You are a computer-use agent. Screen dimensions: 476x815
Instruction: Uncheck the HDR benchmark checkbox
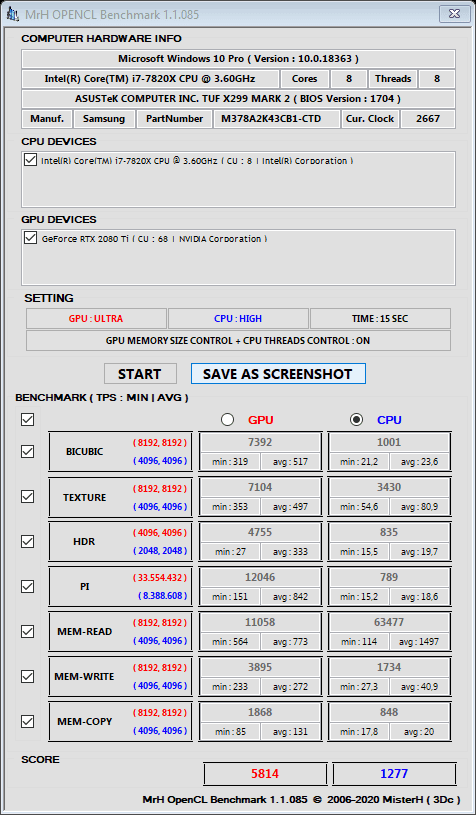(27, 541)
